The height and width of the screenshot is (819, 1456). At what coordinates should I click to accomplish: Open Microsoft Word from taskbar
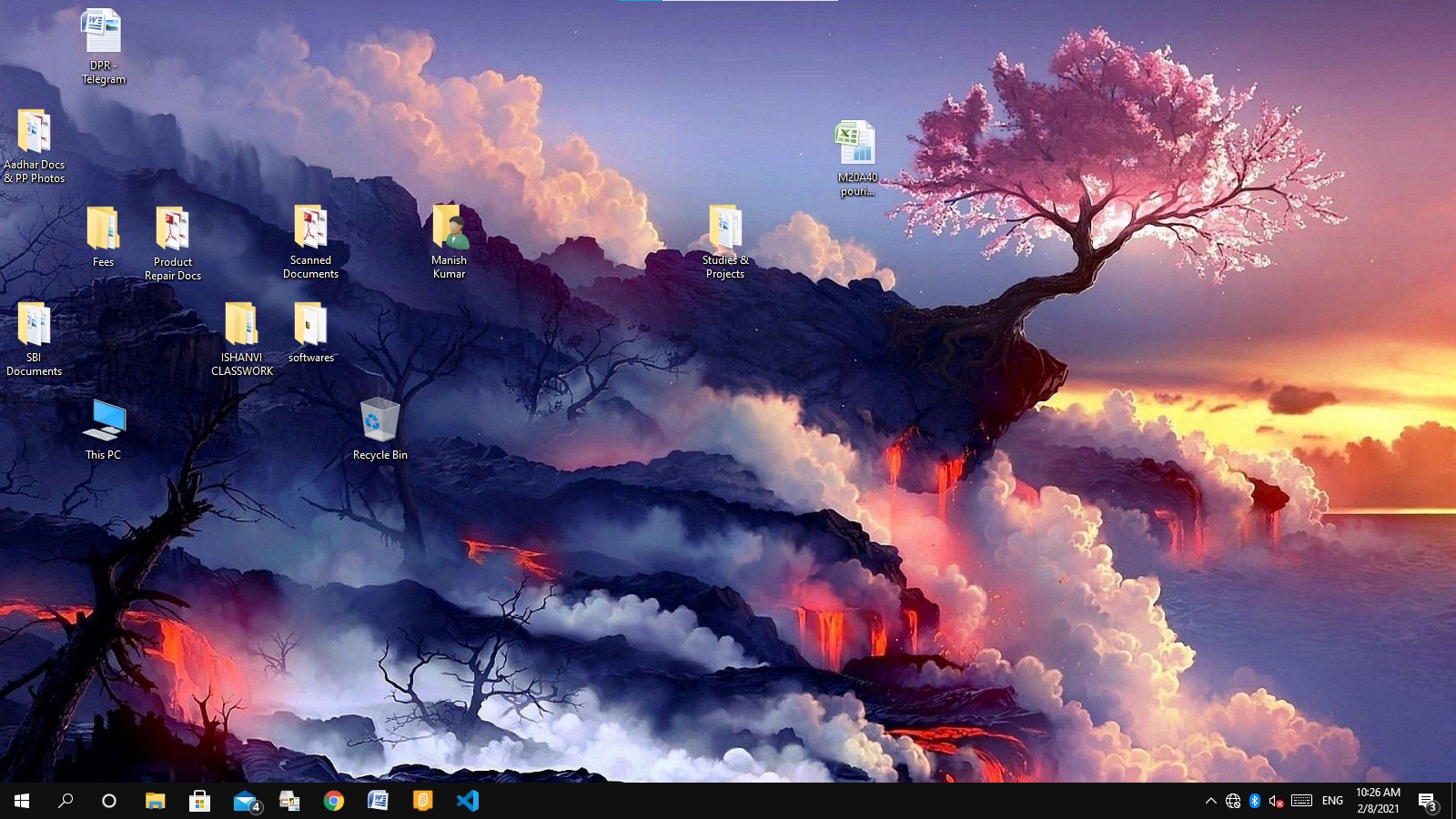[379, 801]
